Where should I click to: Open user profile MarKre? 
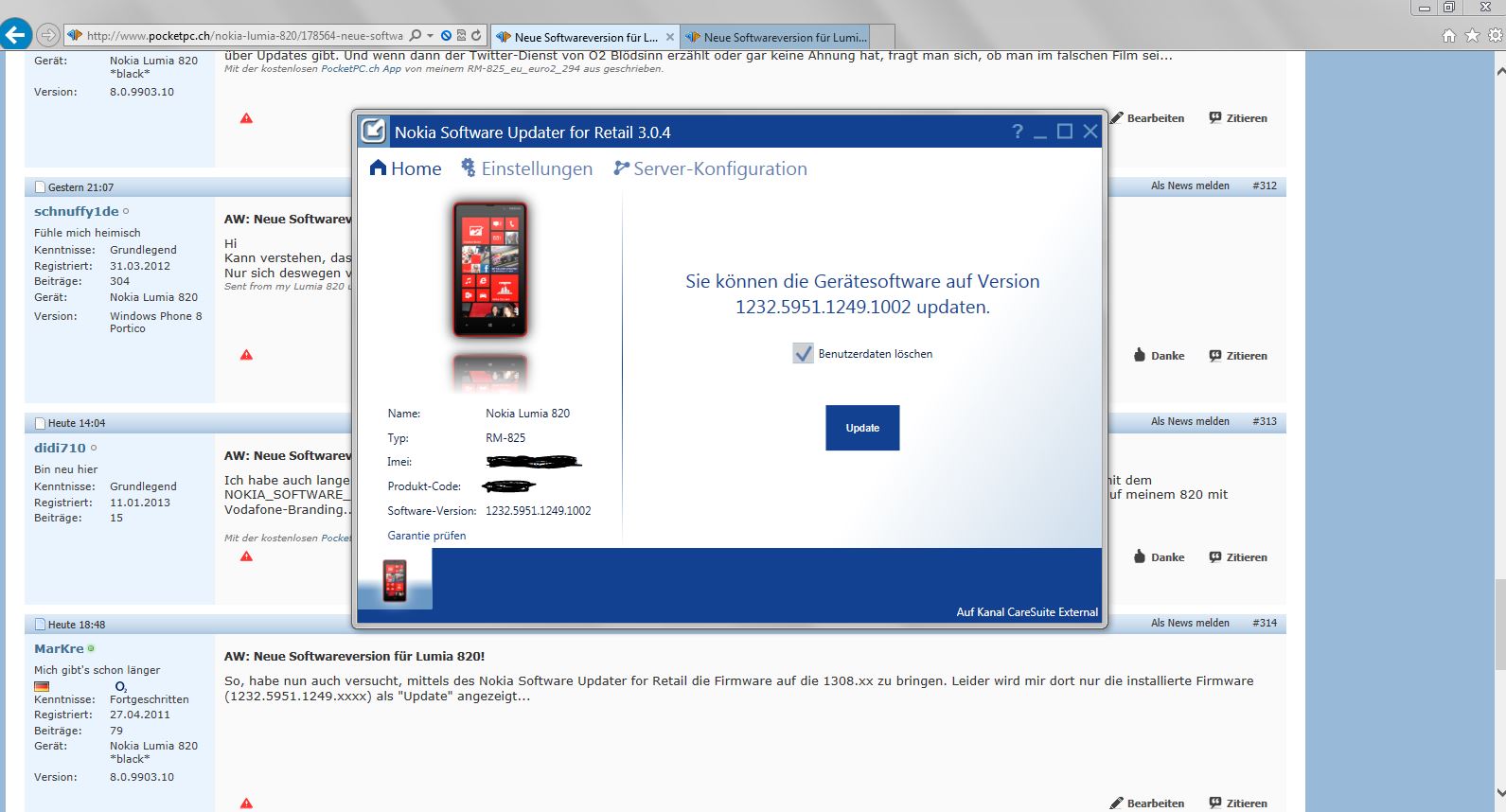59,648
